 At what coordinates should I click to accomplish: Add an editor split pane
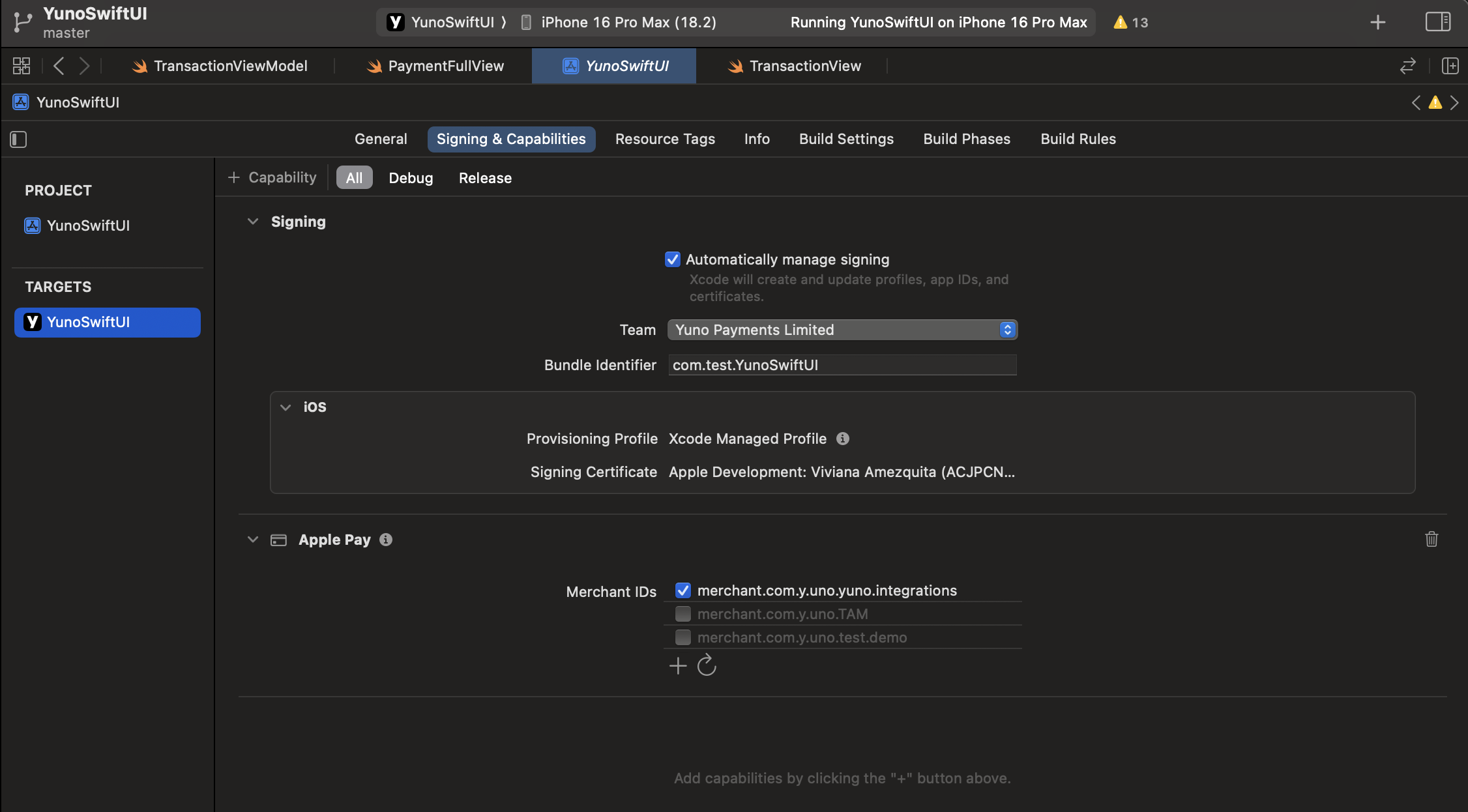[x=1450, y=66]
